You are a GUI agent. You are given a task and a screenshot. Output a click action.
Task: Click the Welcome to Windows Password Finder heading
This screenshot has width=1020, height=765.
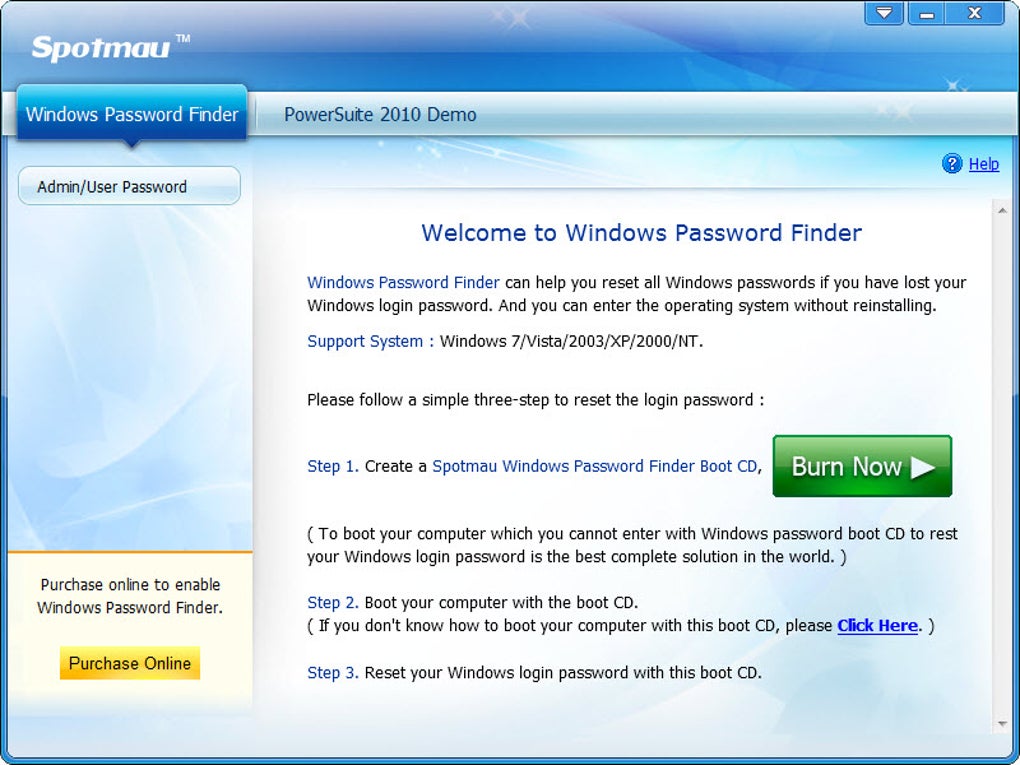coord(641,232)
